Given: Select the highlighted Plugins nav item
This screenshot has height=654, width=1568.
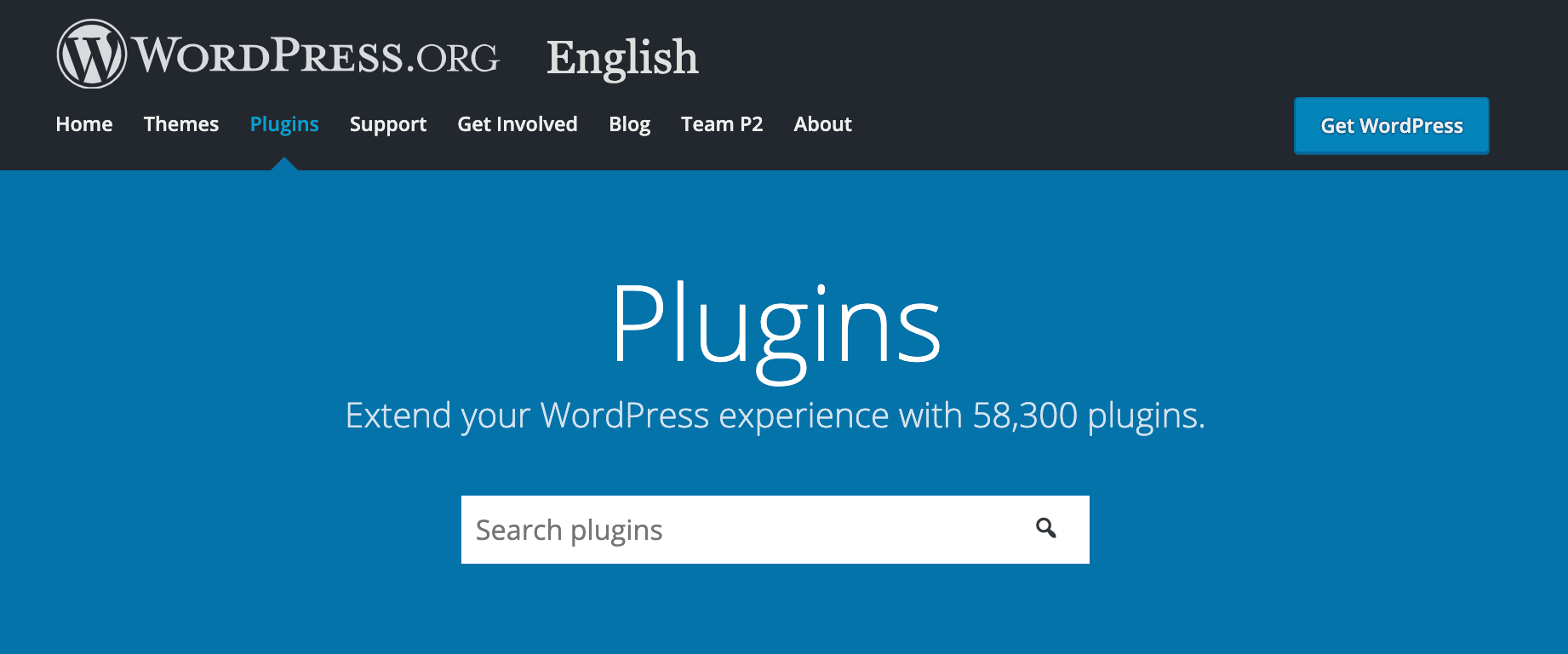Looking at the screenshot, I should (284, 124).
